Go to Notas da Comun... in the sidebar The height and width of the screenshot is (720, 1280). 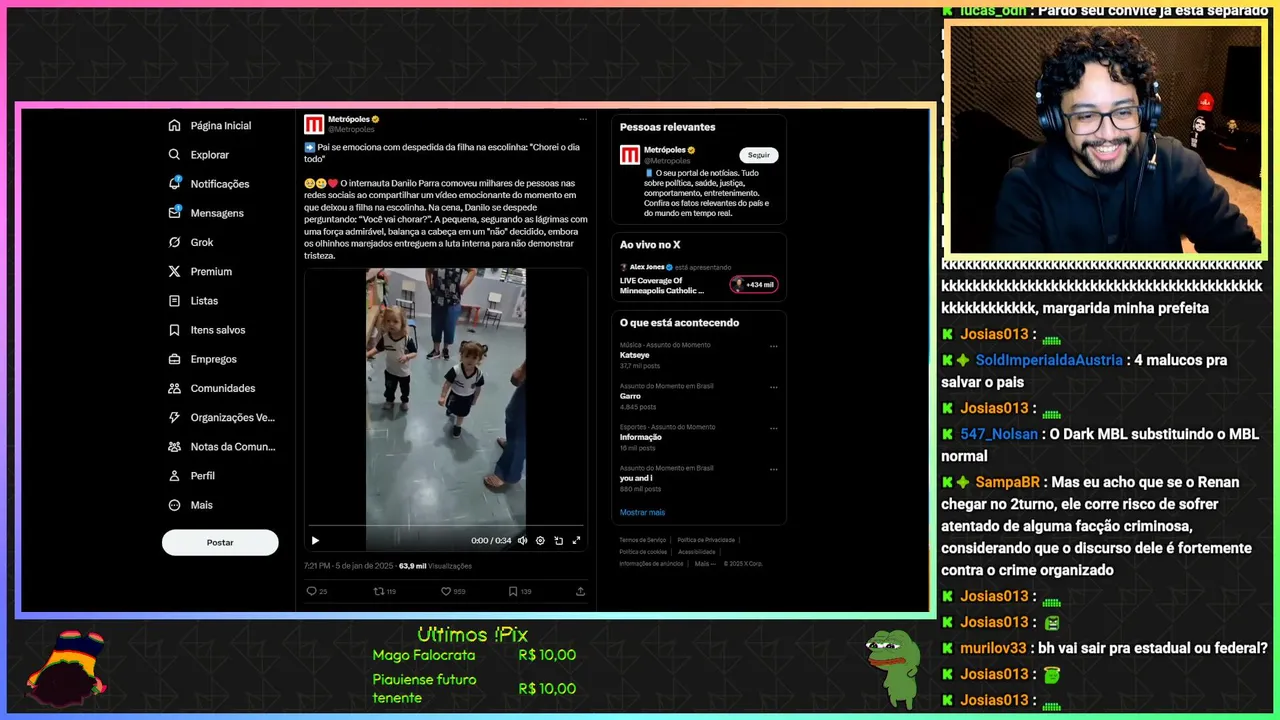coord(222,447)
